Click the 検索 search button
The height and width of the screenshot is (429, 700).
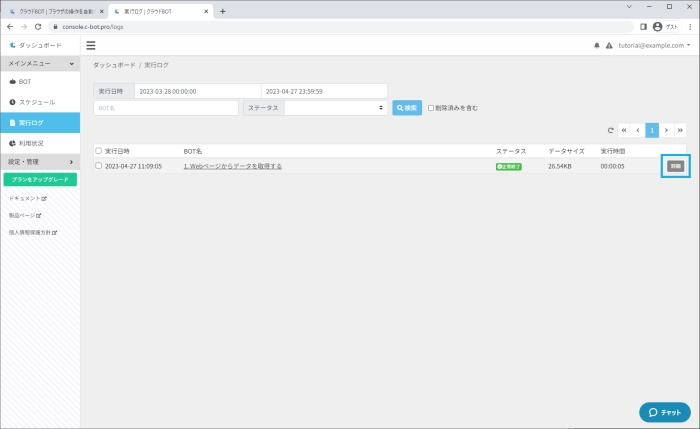pyautogui.click(x=407, y=107)
